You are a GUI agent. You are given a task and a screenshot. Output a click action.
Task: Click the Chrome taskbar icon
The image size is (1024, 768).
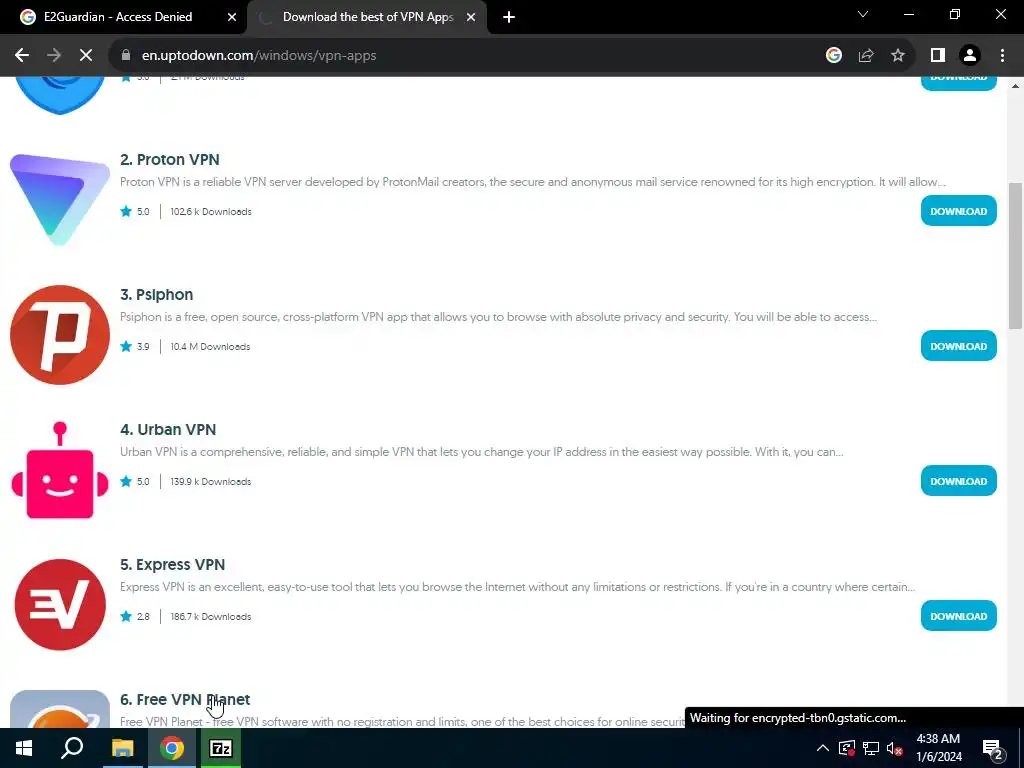pos(172,748)
